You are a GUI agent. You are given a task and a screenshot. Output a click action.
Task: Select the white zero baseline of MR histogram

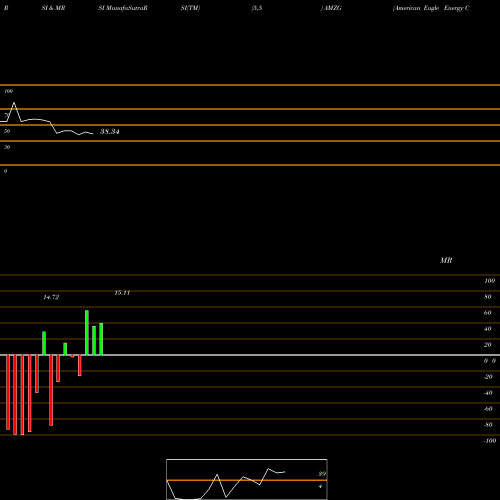[x=250, y=355]
